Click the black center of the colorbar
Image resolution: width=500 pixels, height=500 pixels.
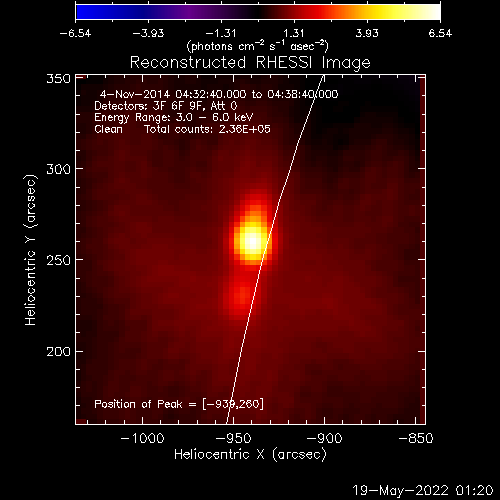[x=258, y=12]
